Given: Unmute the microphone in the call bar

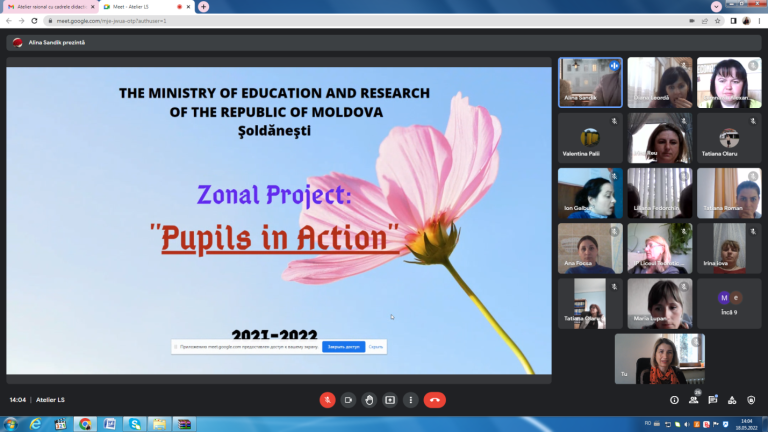Looking at the screenshot, I should (x=327, y=400).
